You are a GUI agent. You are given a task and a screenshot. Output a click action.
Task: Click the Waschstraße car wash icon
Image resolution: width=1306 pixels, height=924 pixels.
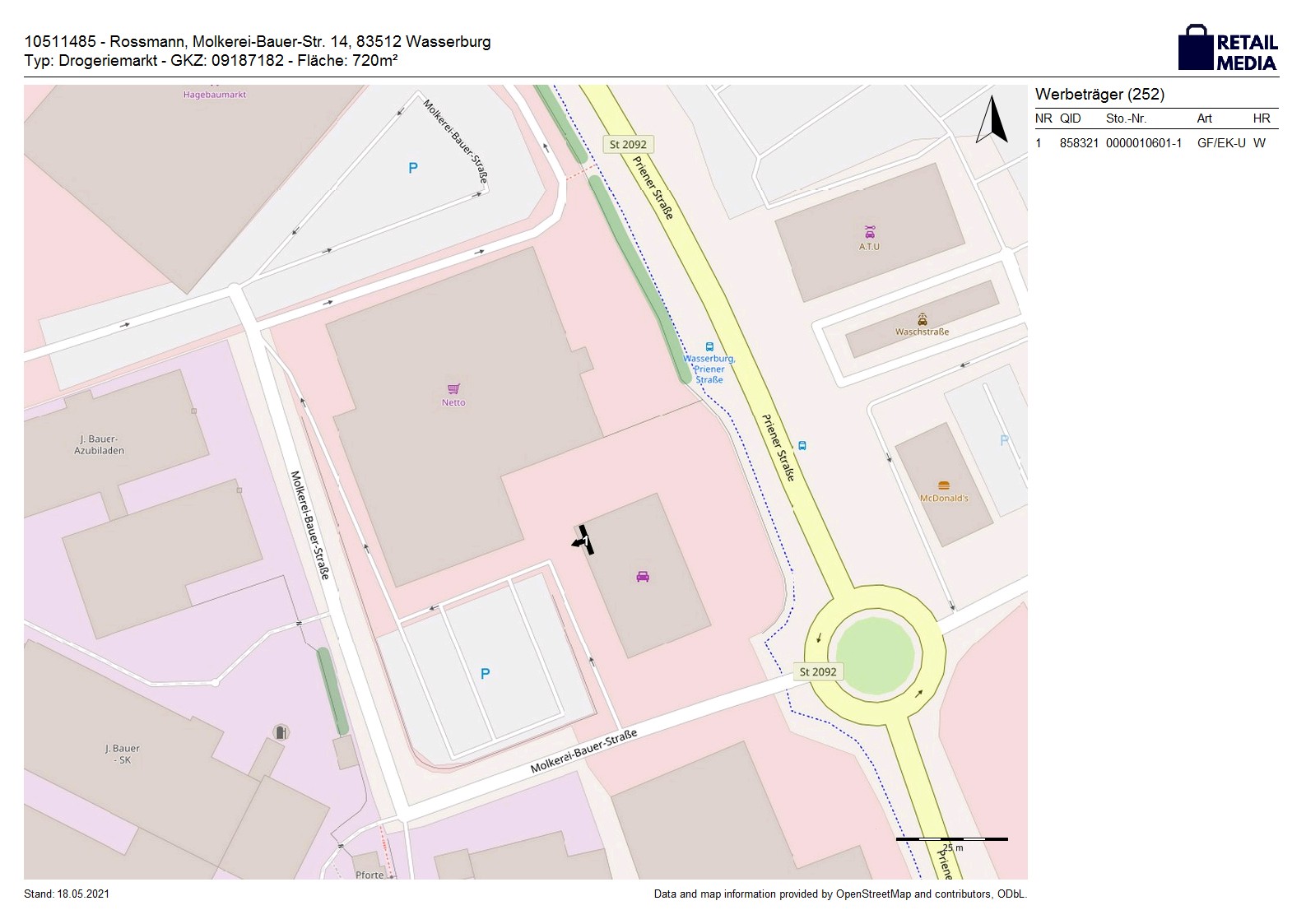click(x=922, y=319)
